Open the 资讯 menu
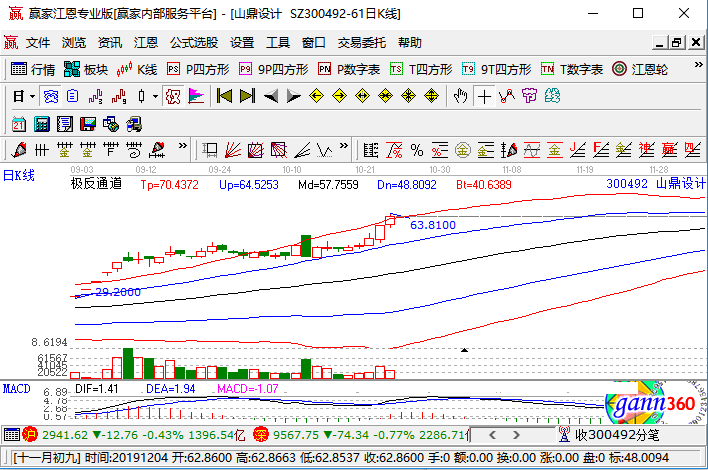 [x=110, y=43]
